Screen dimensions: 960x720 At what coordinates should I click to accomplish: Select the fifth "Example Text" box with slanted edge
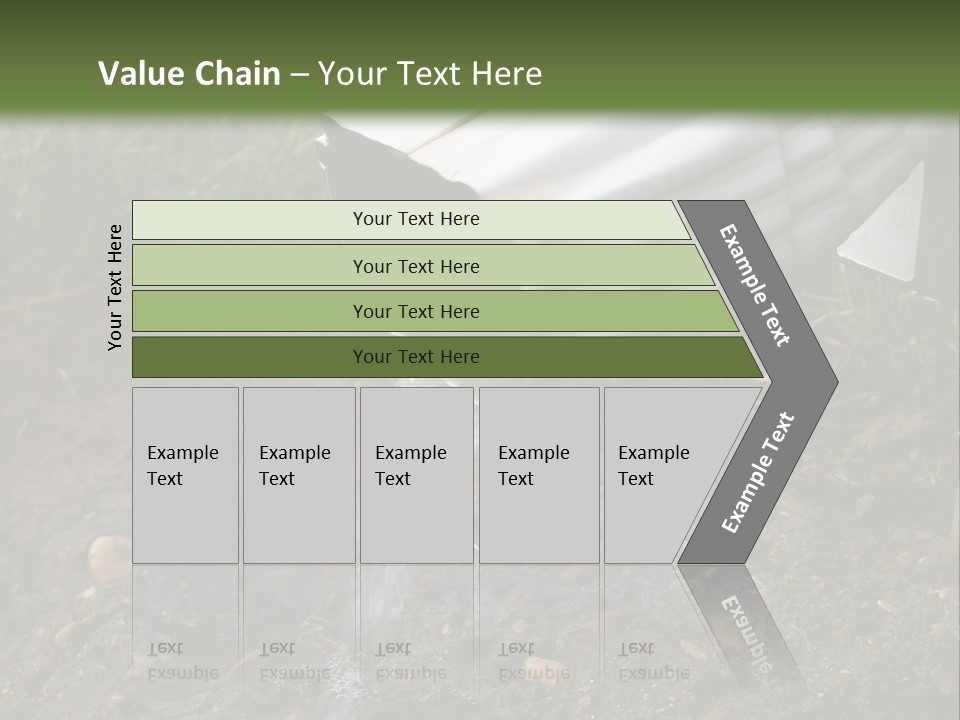(660, 475)
